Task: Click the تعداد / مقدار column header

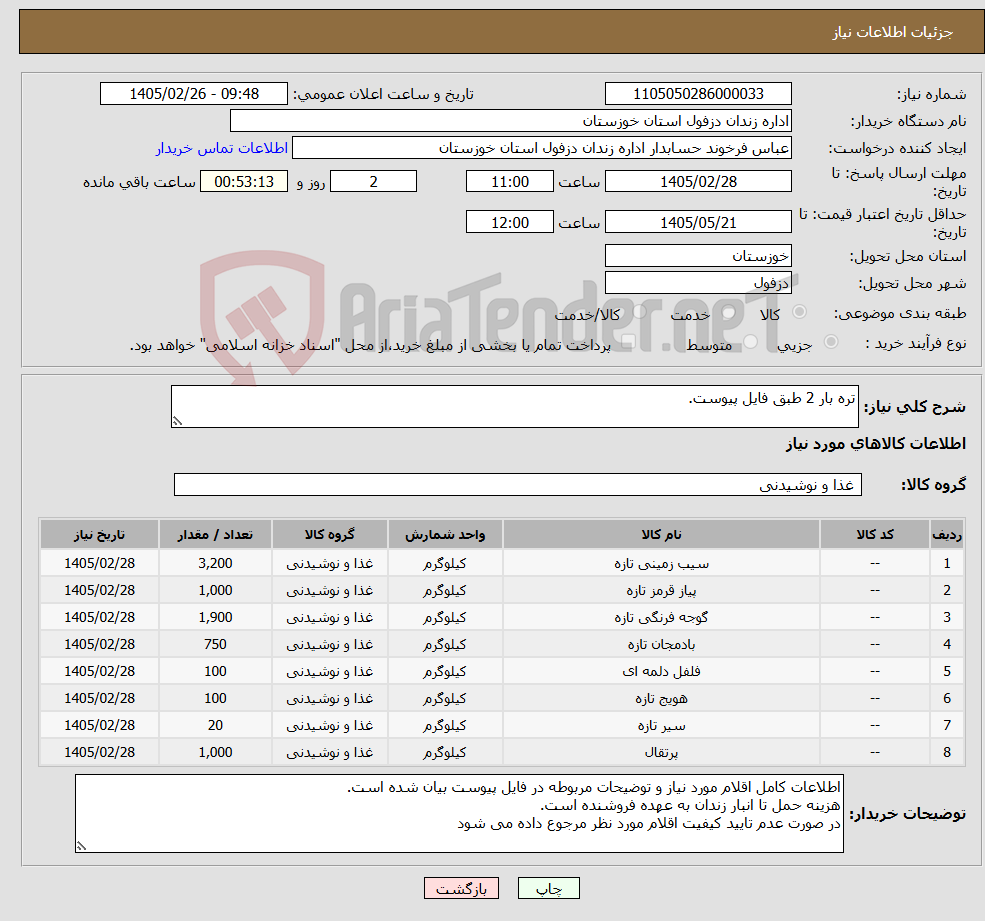Action: pos(215,535)
